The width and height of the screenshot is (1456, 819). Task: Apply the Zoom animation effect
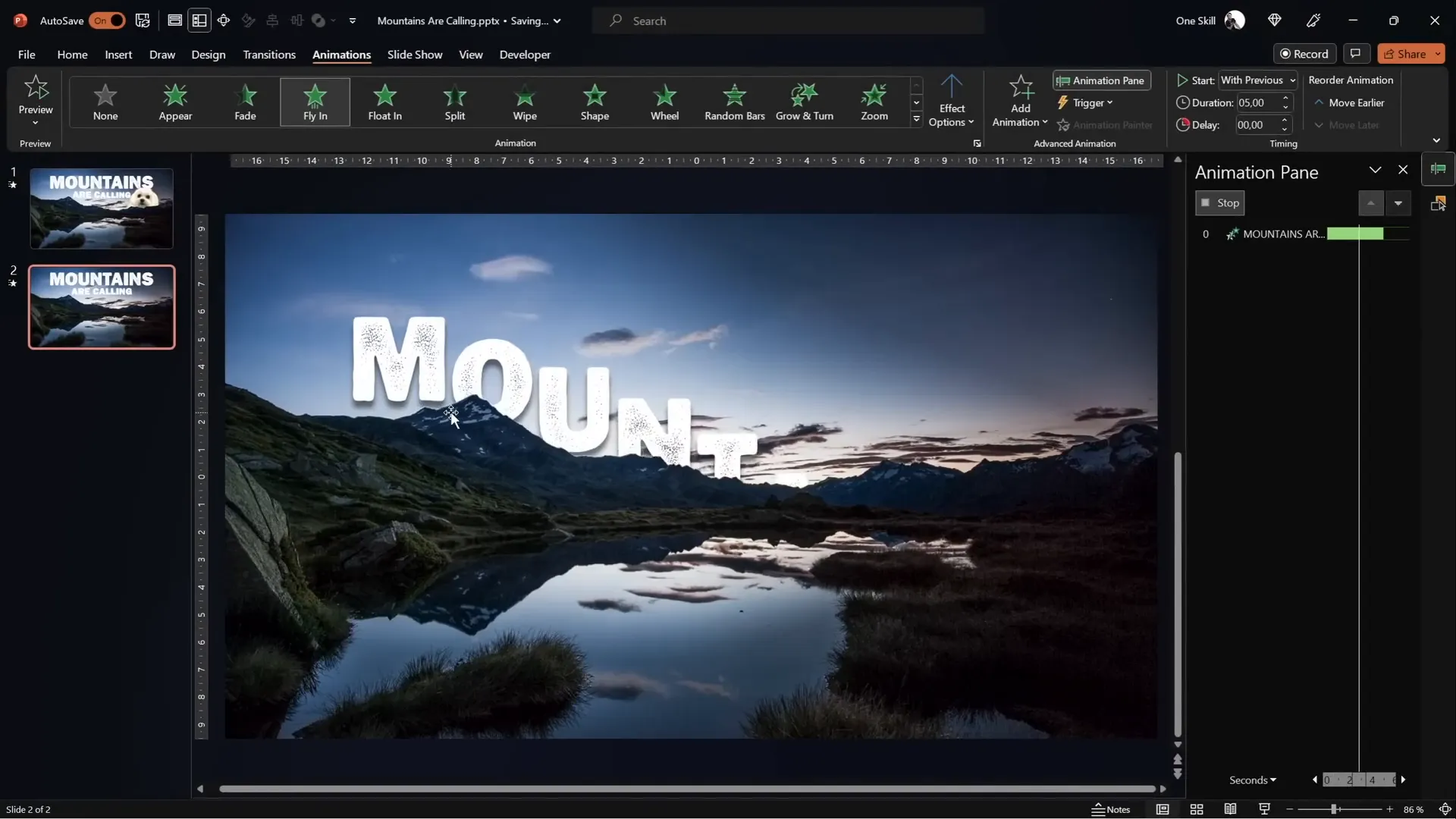[874, 102]
